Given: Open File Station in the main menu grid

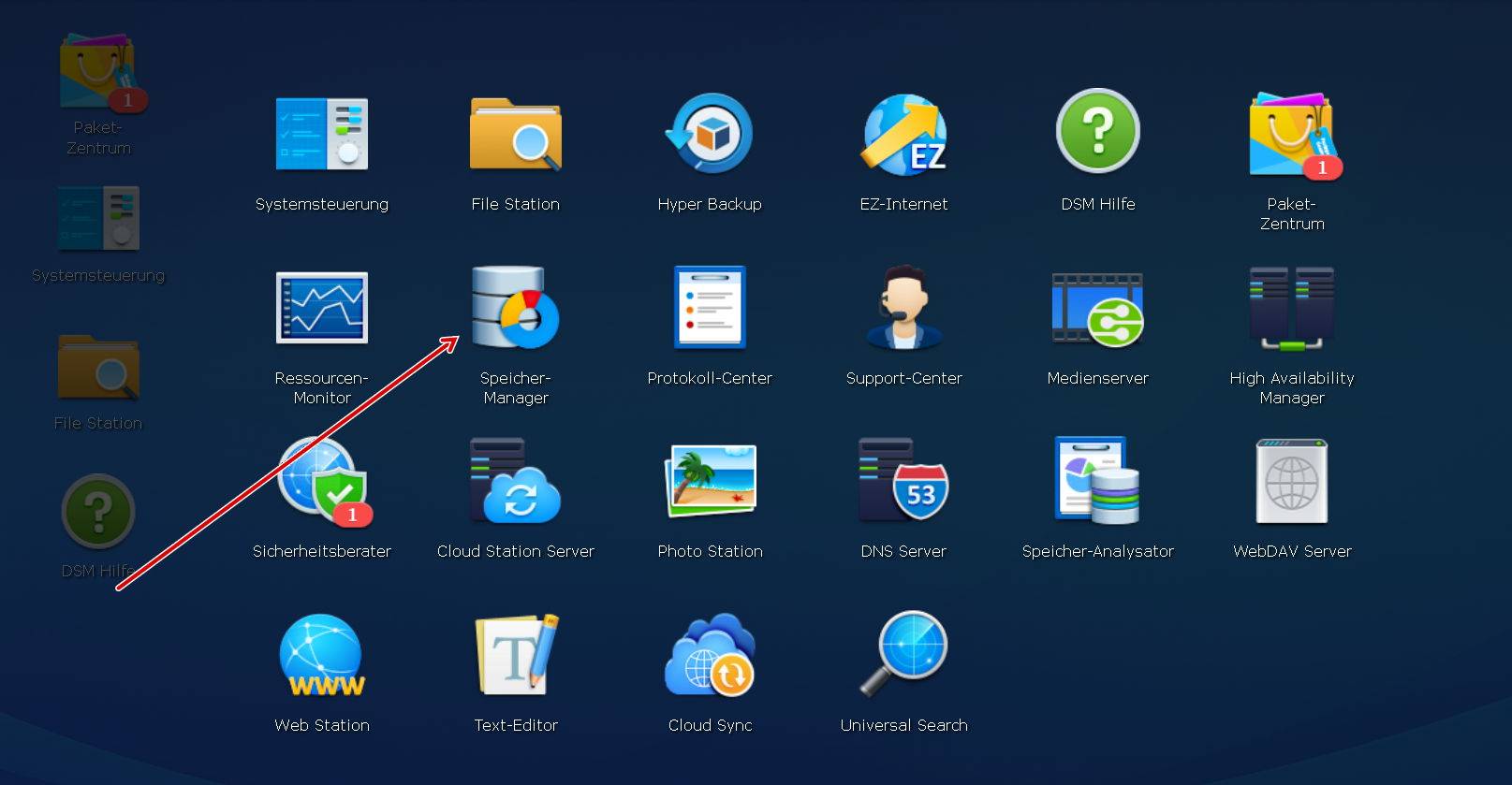Looking at the screenshot, I should (x=516, y=134).
